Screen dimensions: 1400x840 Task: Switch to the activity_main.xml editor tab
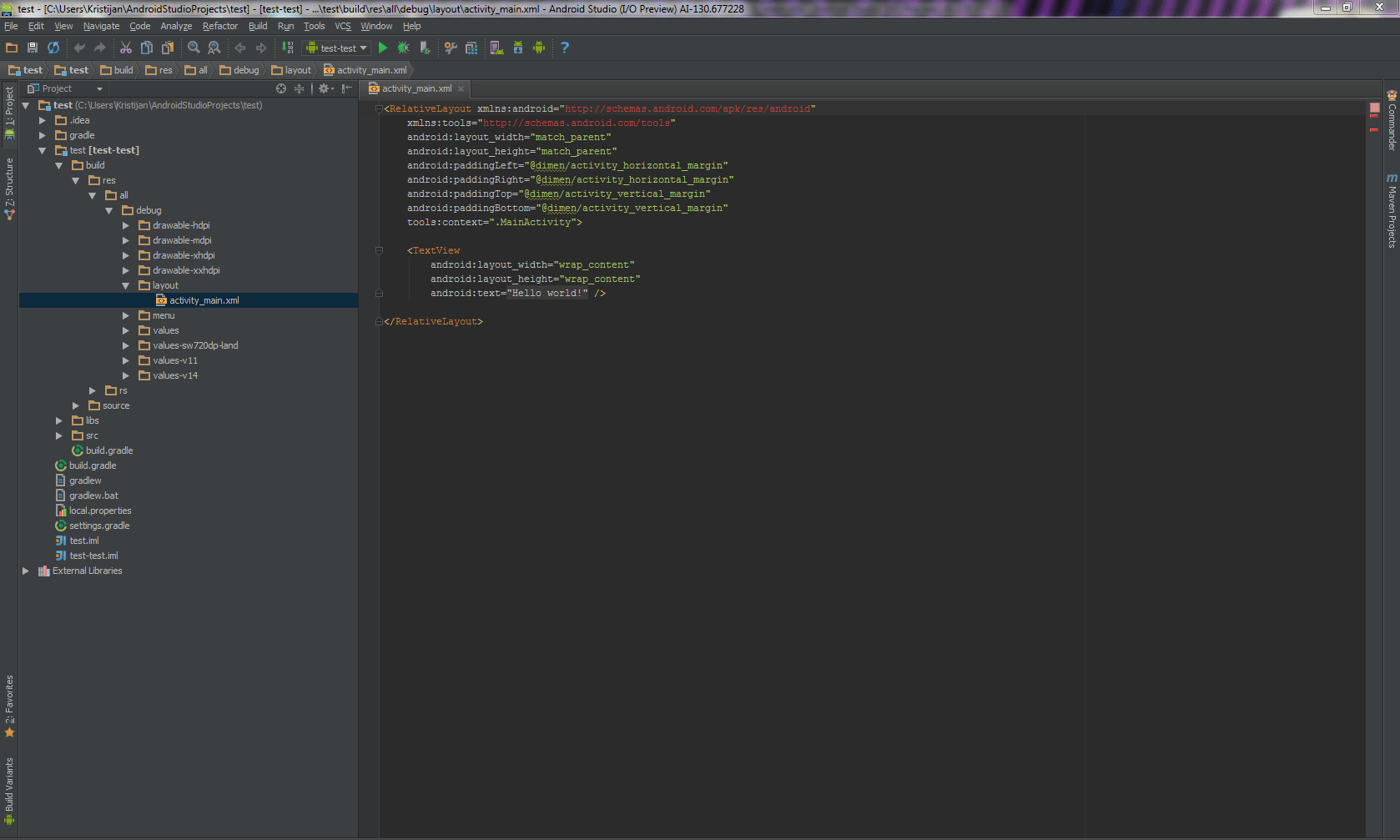(415, 88)
